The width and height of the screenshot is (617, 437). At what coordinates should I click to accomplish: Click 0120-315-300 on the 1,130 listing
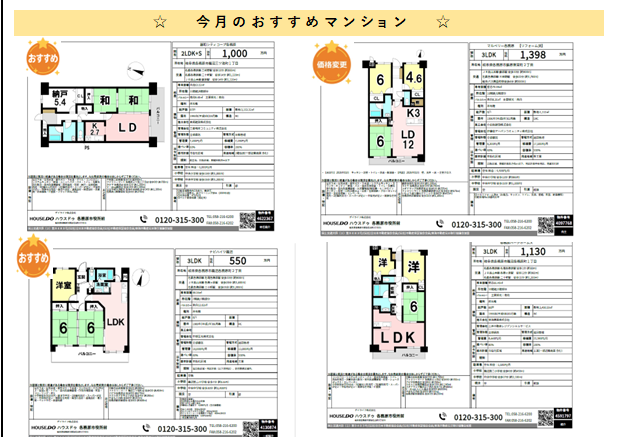[478, 417]
